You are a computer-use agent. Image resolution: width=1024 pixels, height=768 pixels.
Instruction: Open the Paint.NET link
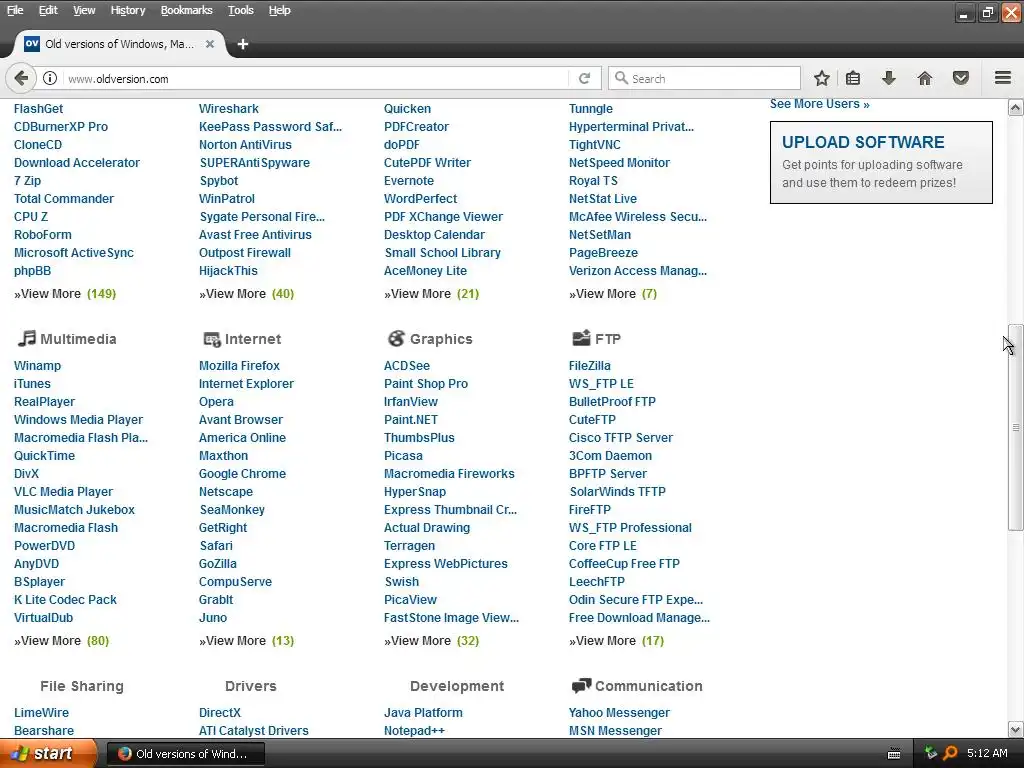411,420
